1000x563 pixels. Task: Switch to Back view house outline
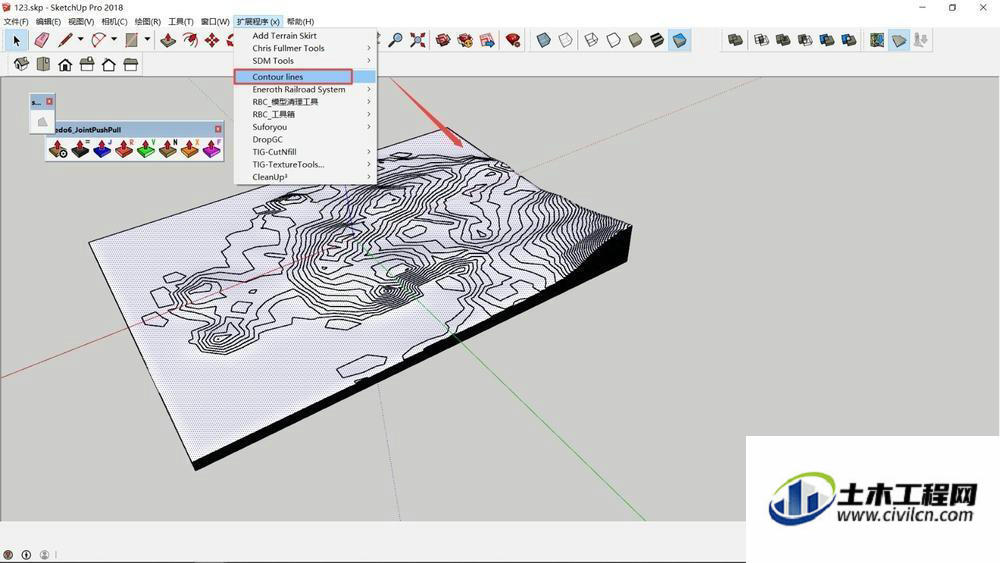pos(108,64)
